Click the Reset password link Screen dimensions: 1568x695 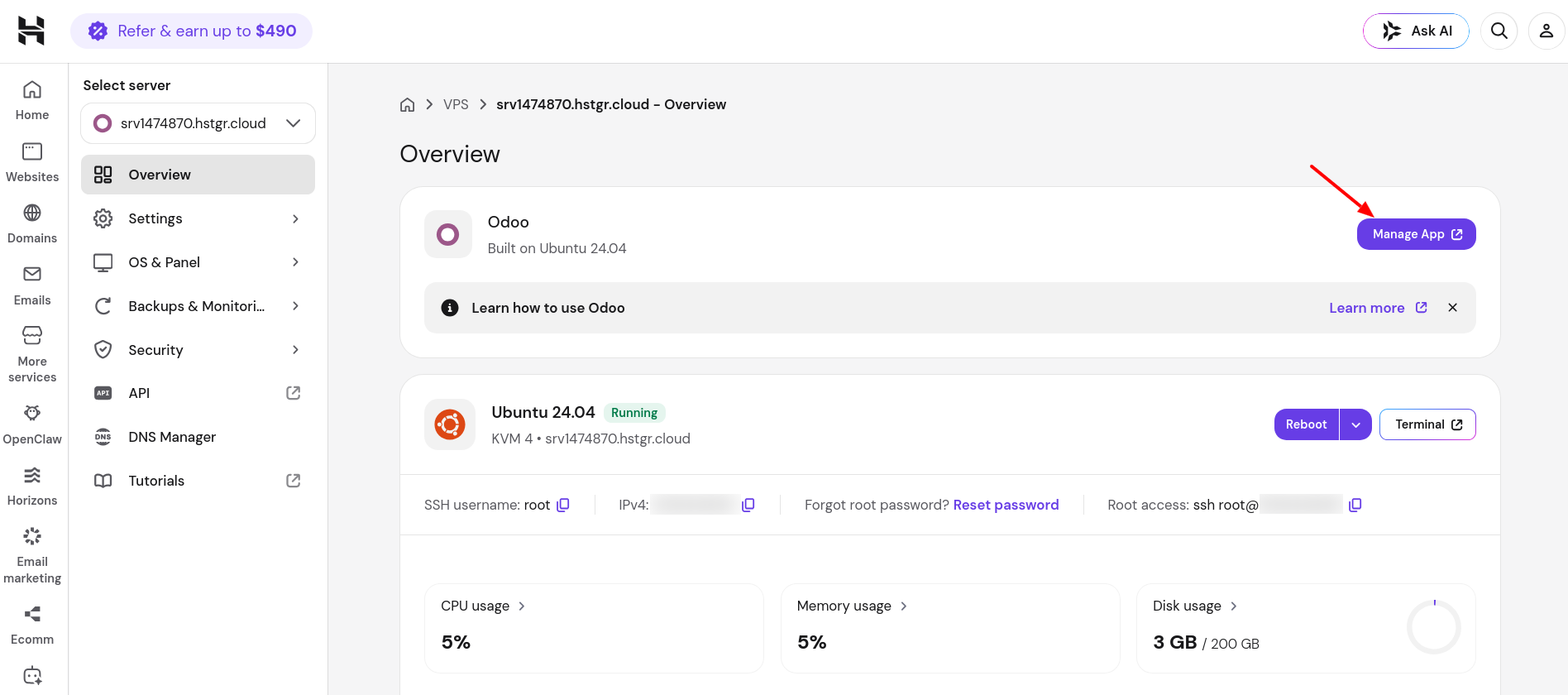[1006, 505]
